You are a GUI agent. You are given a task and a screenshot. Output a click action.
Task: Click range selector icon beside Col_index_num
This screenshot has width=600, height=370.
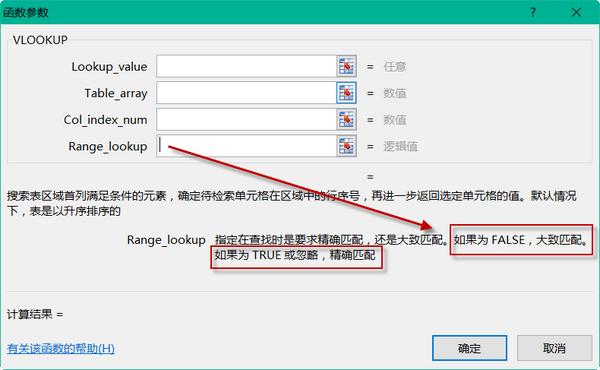point(346,119)
